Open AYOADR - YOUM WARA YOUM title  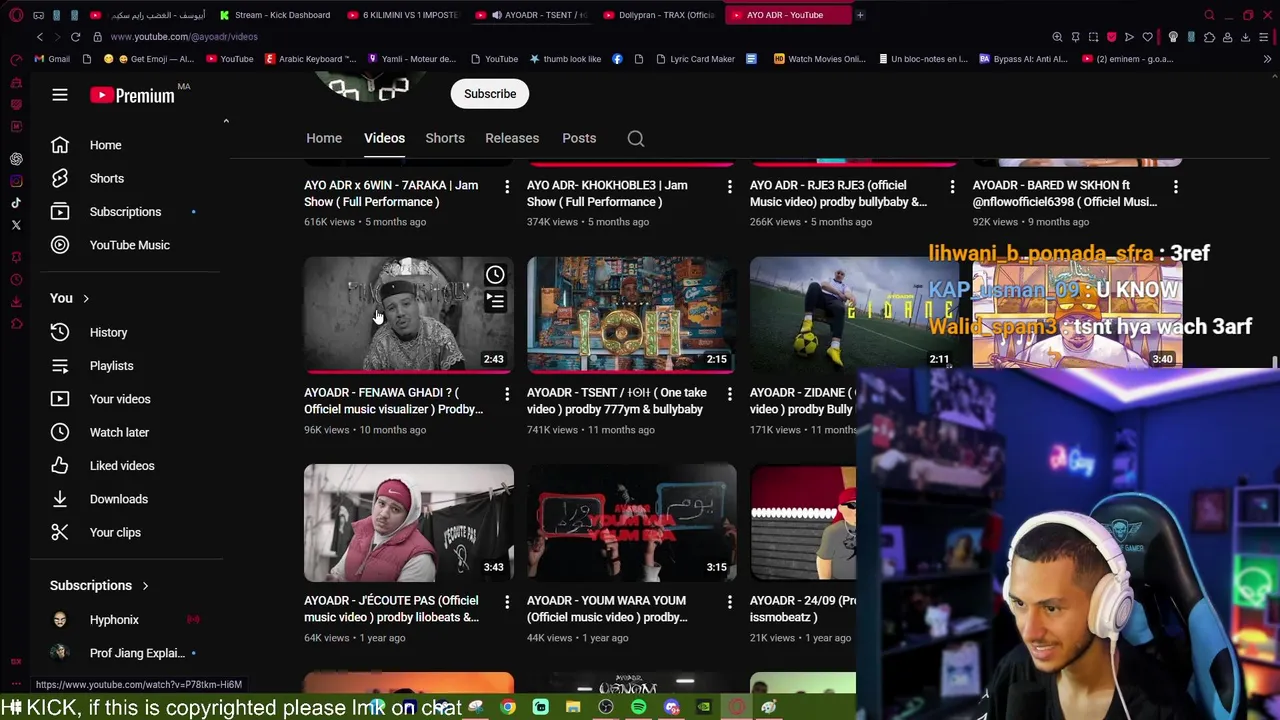pos(608,609)
